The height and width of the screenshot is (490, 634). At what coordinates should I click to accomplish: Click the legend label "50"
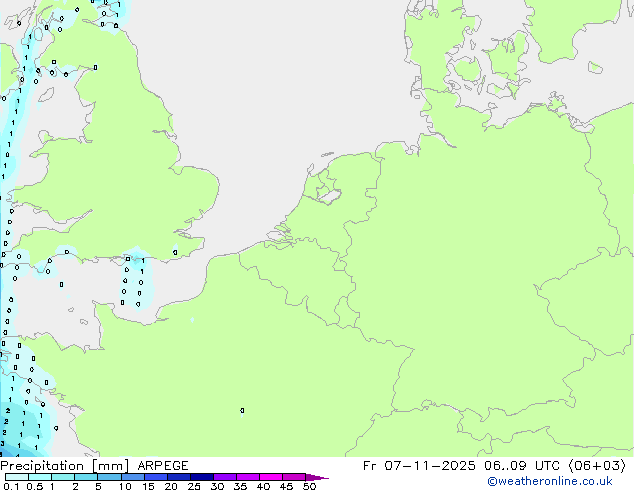(309, 486)
